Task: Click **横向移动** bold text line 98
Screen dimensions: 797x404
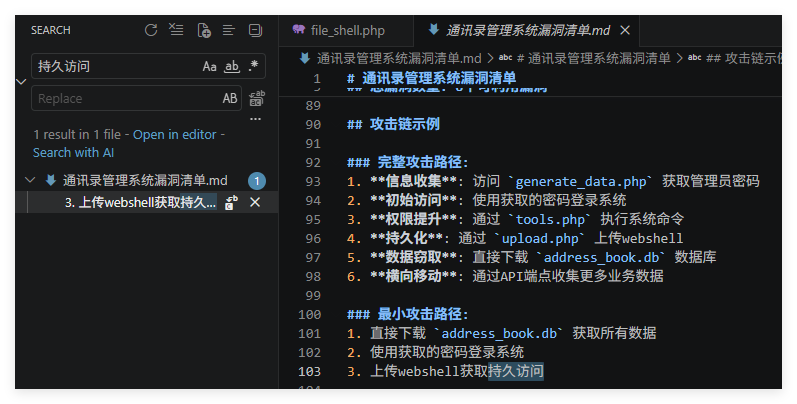Action: point(413,276)
